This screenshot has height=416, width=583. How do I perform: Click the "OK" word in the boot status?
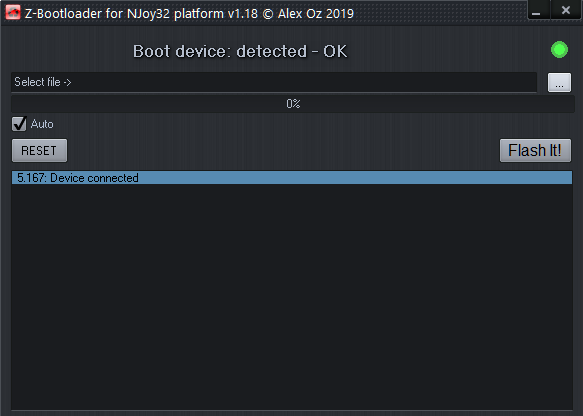[x=335, y=51]
